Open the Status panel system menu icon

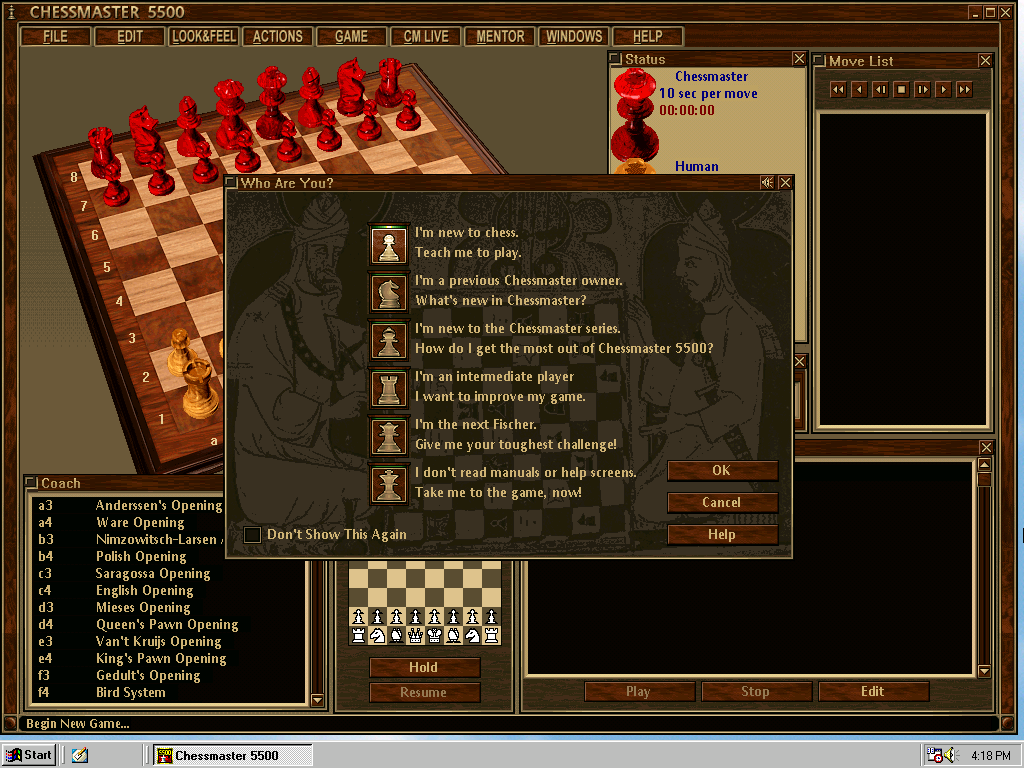point(616,59)
